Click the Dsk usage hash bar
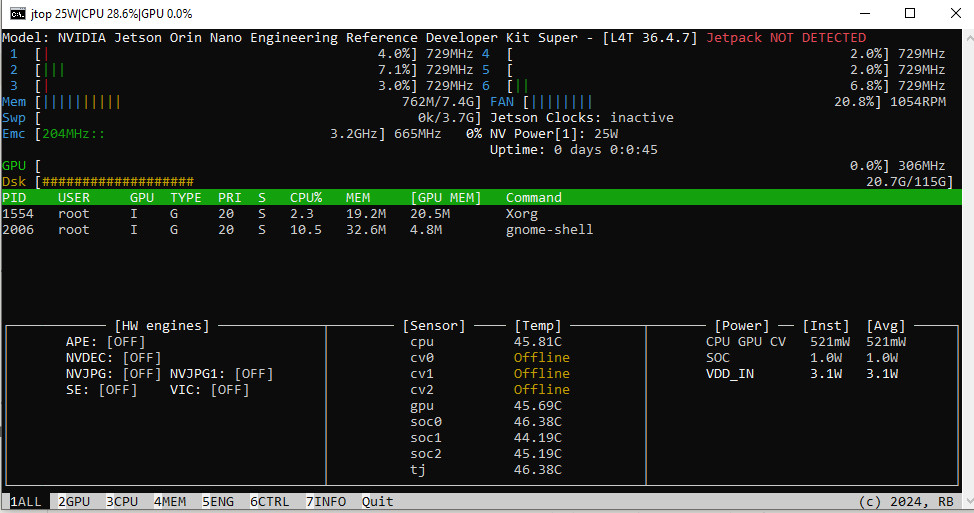 (x=118, y=181)
